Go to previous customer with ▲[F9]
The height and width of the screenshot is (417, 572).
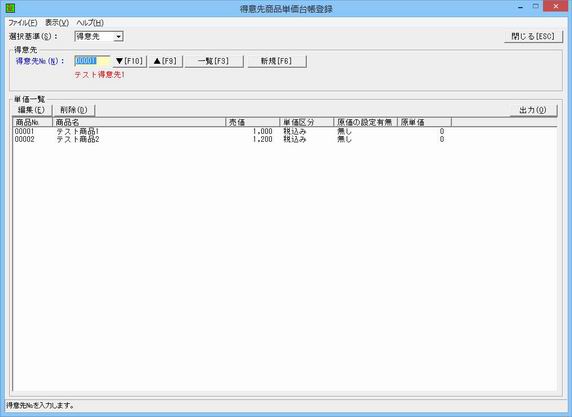pyautogui.click(x=165, y=61)
